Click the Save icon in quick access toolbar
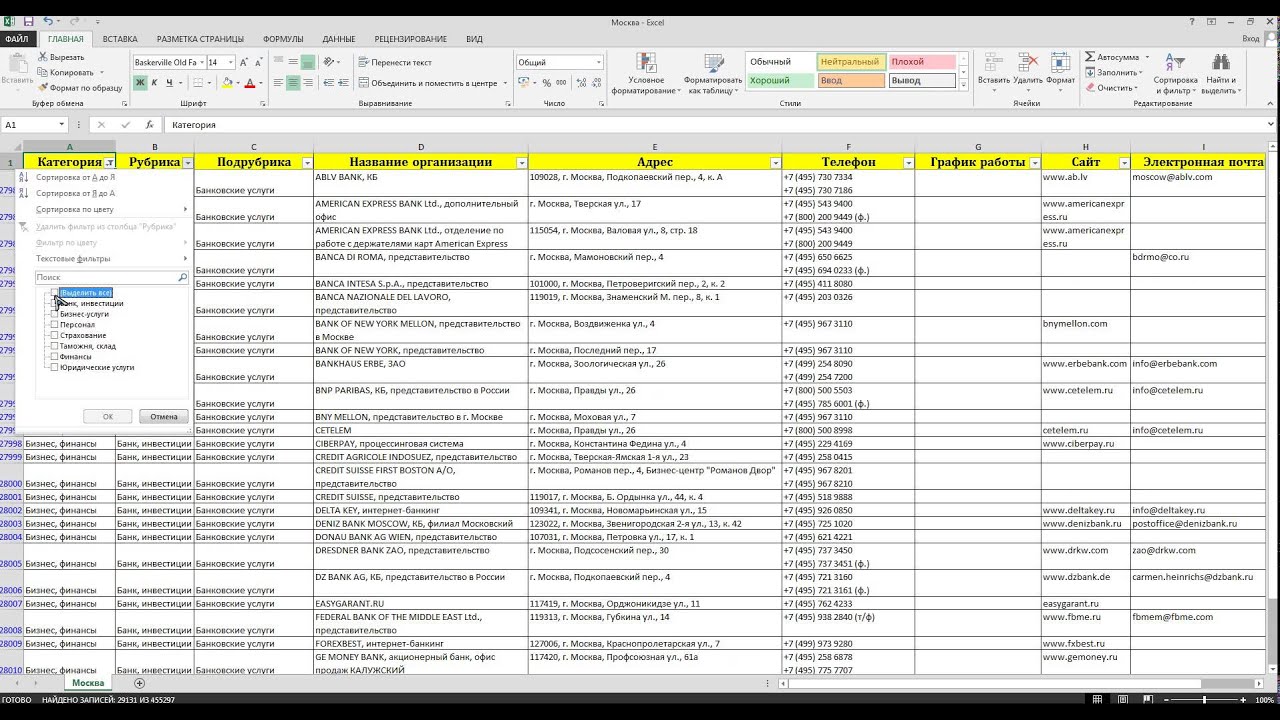This screenshot has height=720, width=1280. tap(28, 21)
